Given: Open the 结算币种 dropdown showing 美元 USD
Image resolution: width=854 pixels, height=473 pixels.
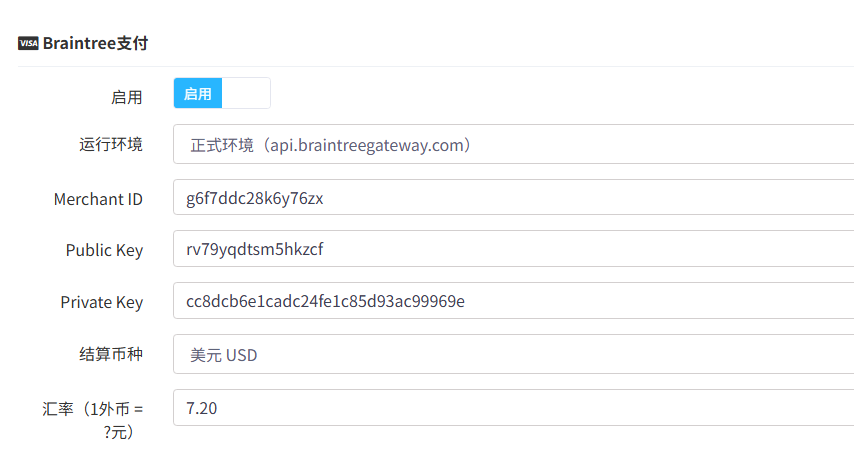Looking at the screenshot, I should 514,354.
